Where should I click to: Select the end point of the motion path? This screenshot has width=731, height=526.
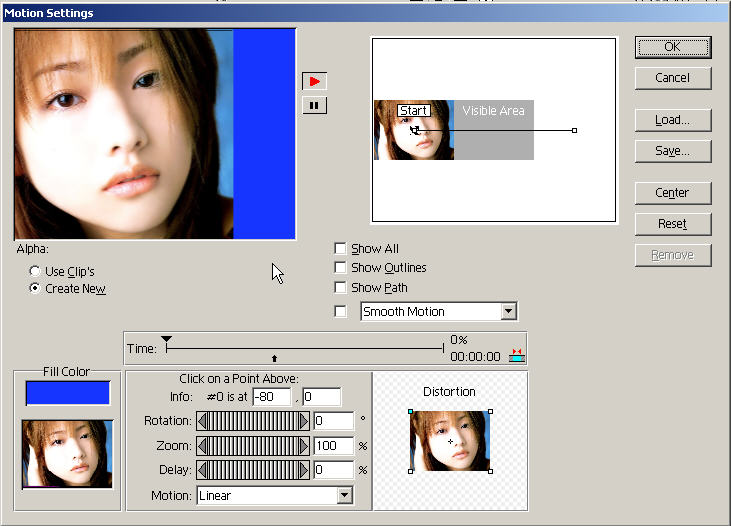click(574, 131)
